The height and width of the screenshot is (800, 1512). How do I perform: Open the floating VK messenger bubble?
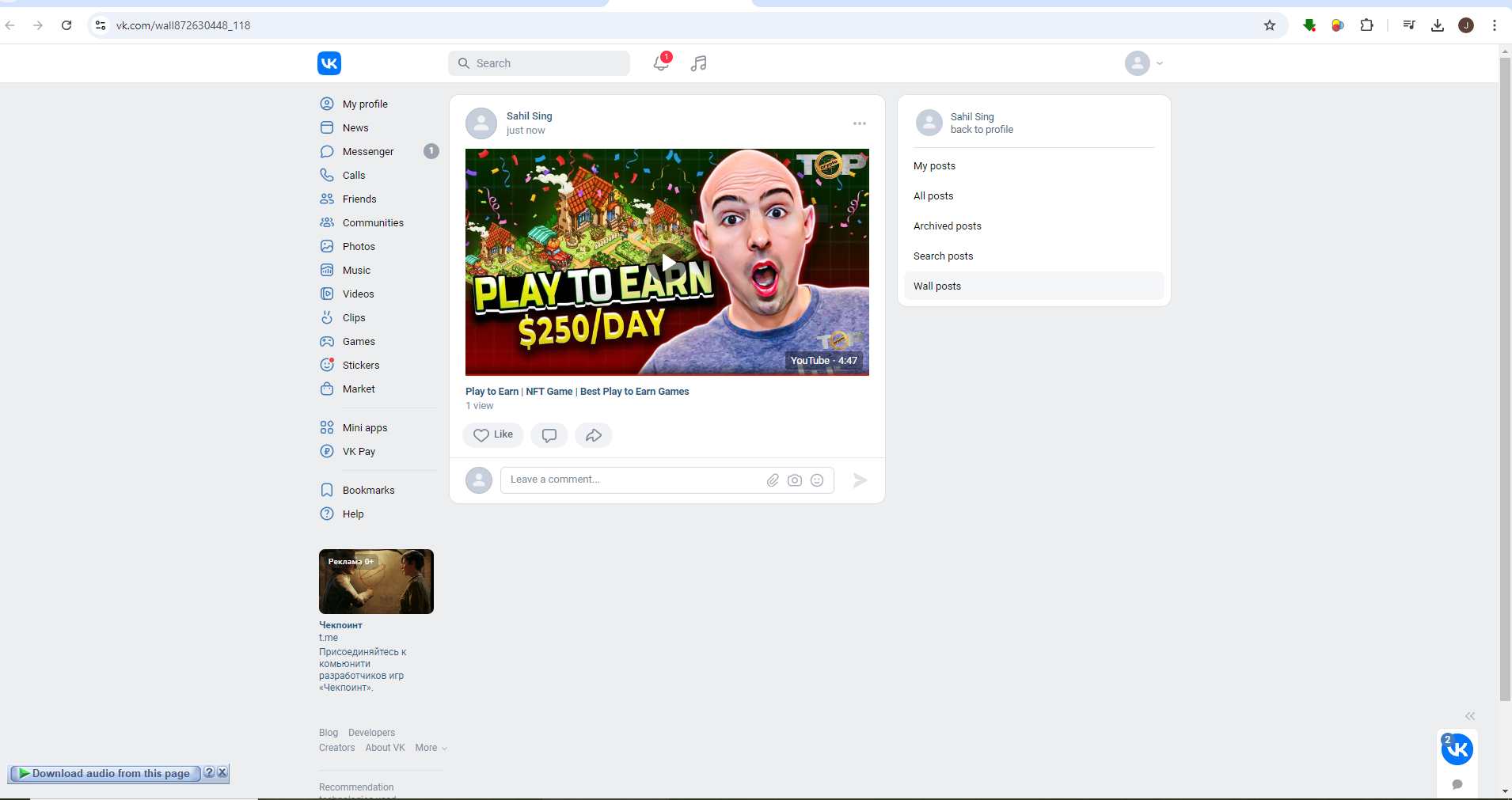pos(1457,749)
